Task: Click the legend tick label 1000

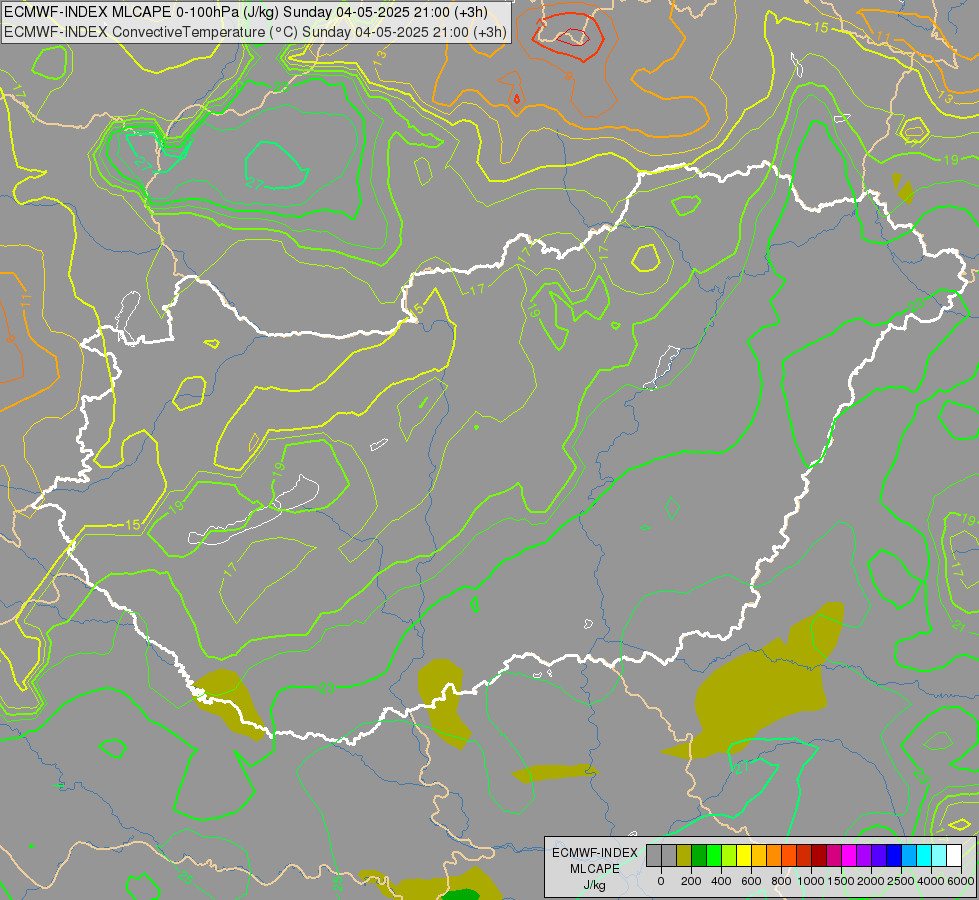Action: coord(811,881)
